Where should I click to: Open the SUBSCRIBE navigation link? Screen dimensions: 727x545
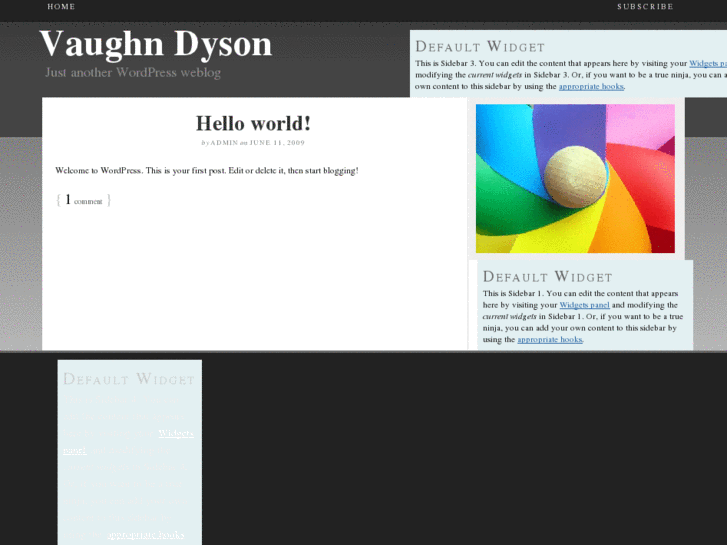point(645,6)
